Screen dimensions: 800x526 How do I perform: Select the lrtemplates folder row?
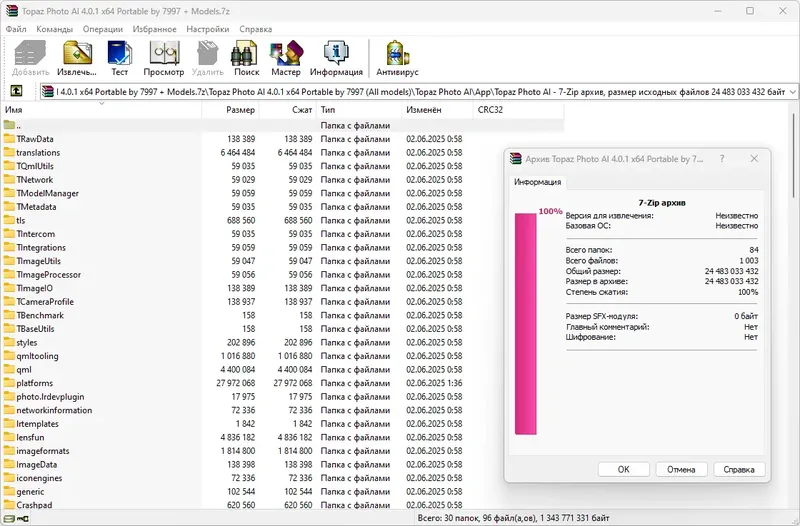point(283,423)
